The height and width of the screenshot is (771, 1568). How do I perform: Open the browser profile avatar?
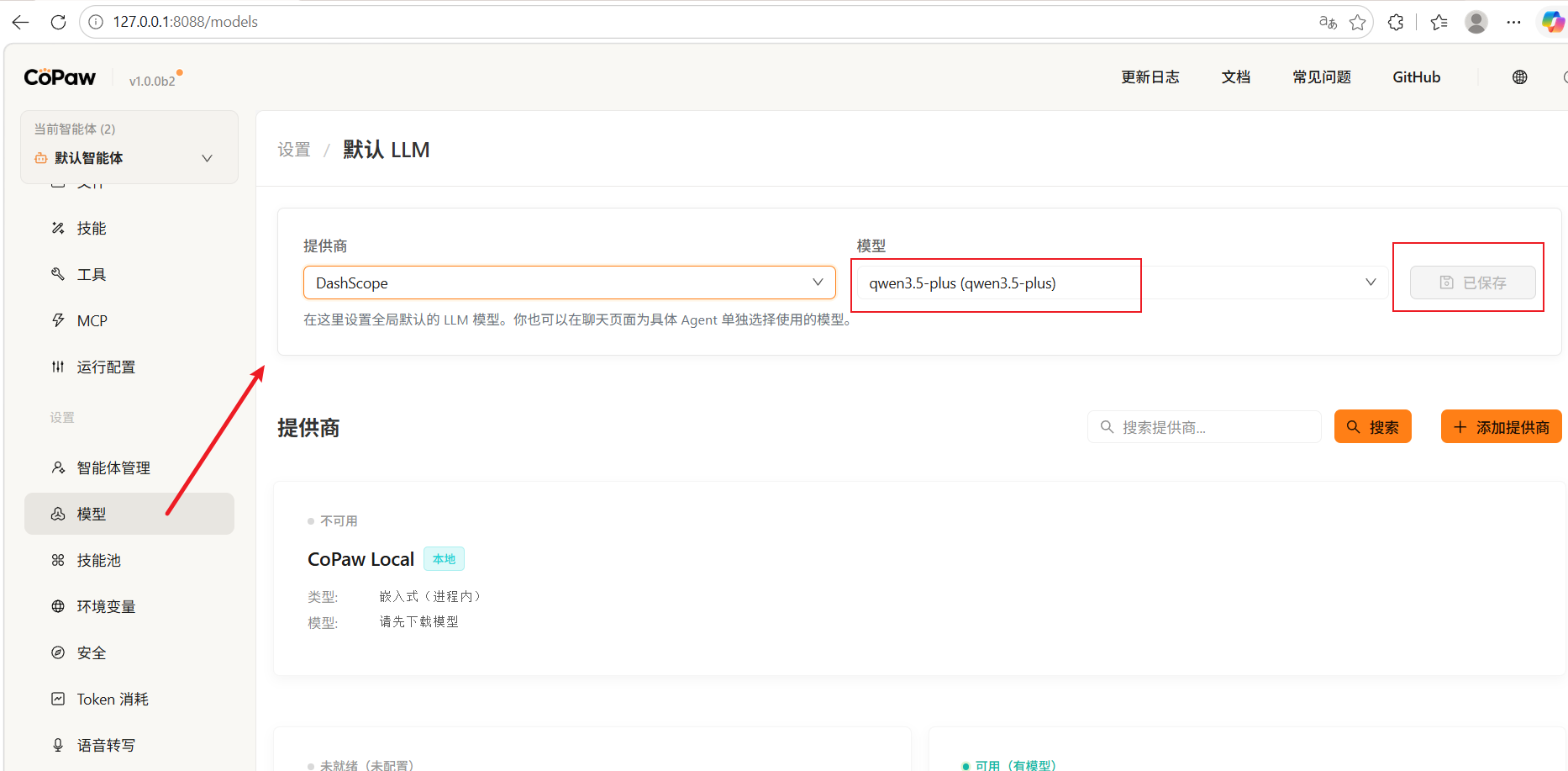1476,22
